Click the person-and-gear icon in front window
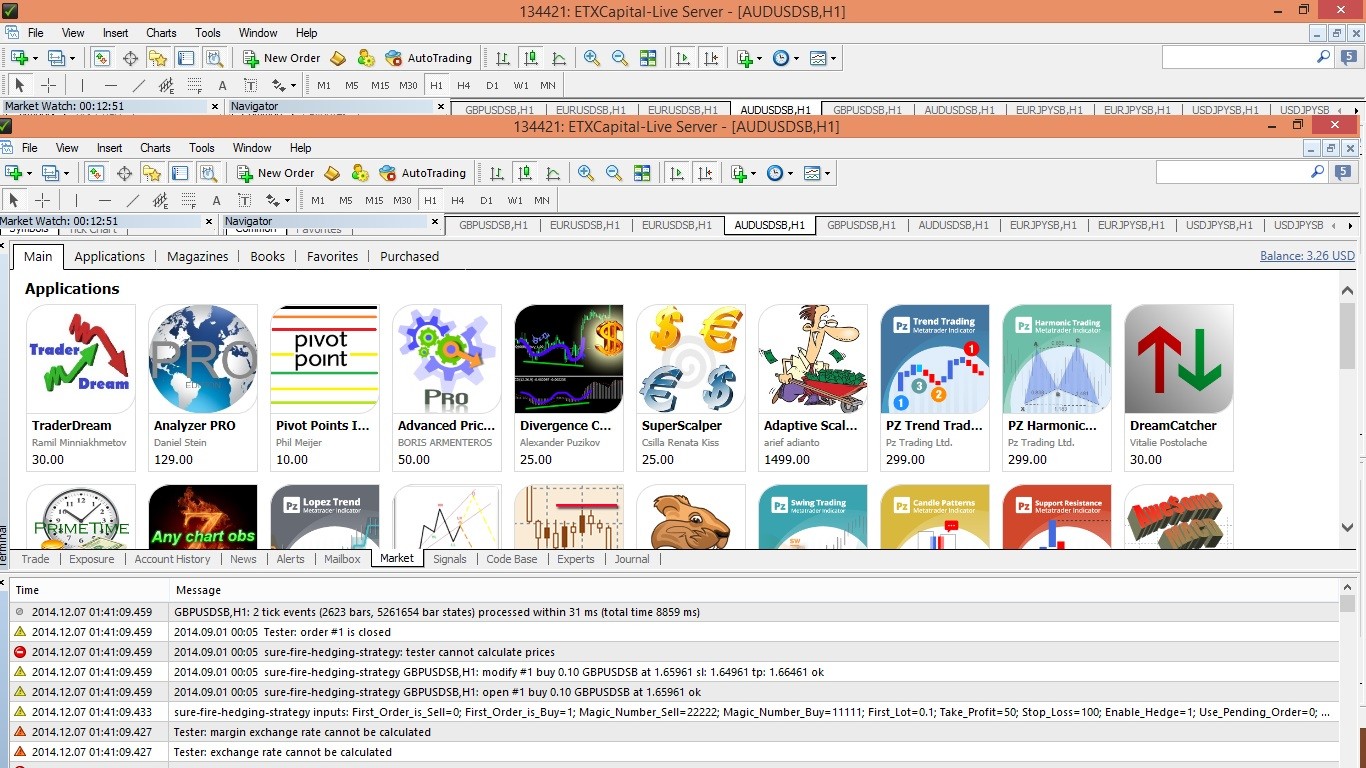 (x=360, y=173)
